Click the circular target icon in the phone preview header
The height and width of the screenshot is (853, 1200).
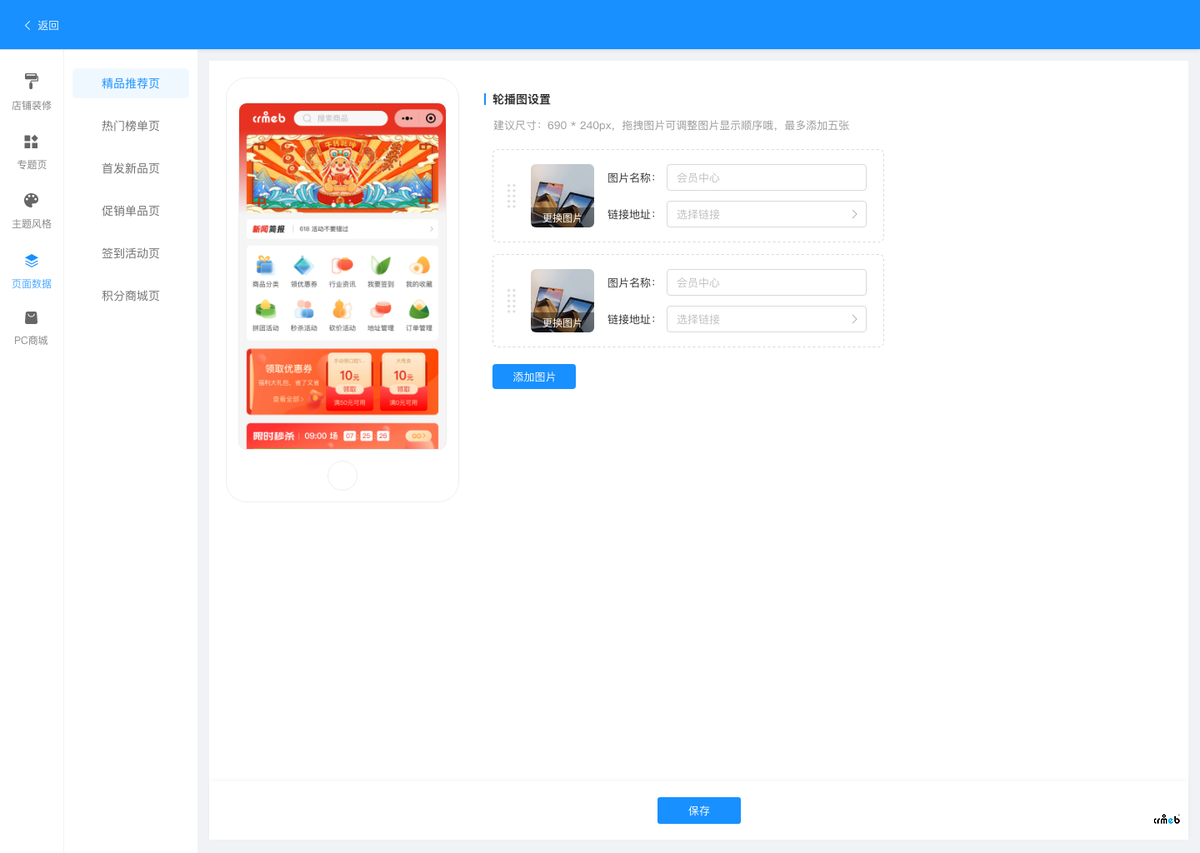click(431, 118)
